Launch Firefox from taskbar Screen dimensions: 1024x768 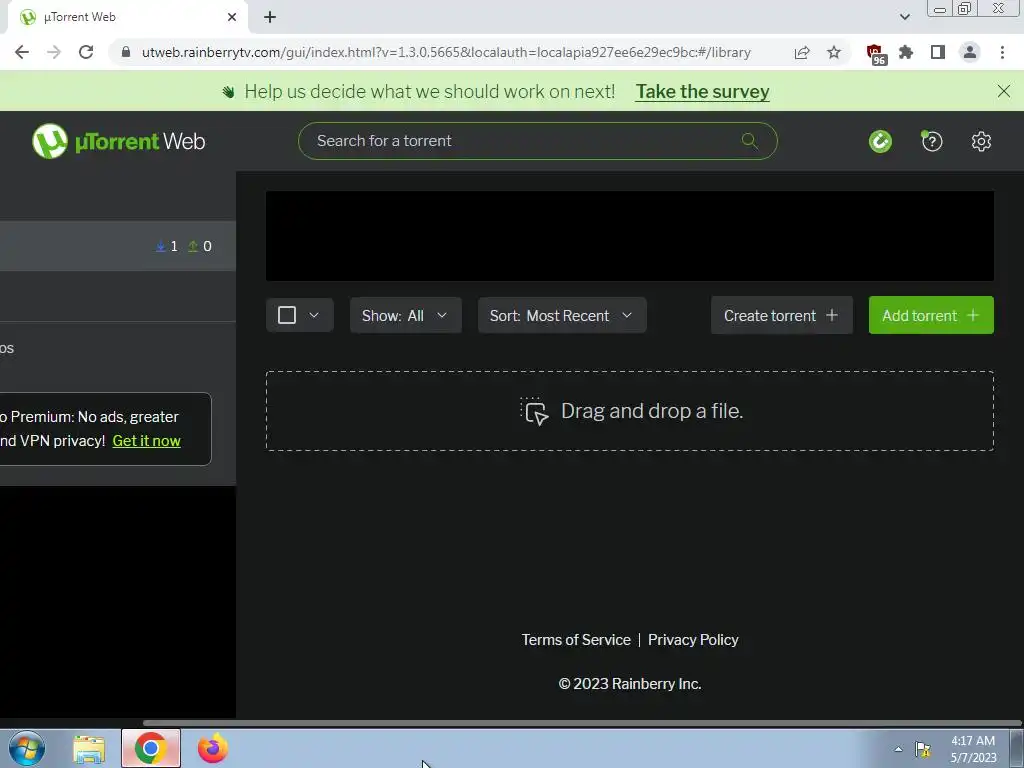[213, 748]
